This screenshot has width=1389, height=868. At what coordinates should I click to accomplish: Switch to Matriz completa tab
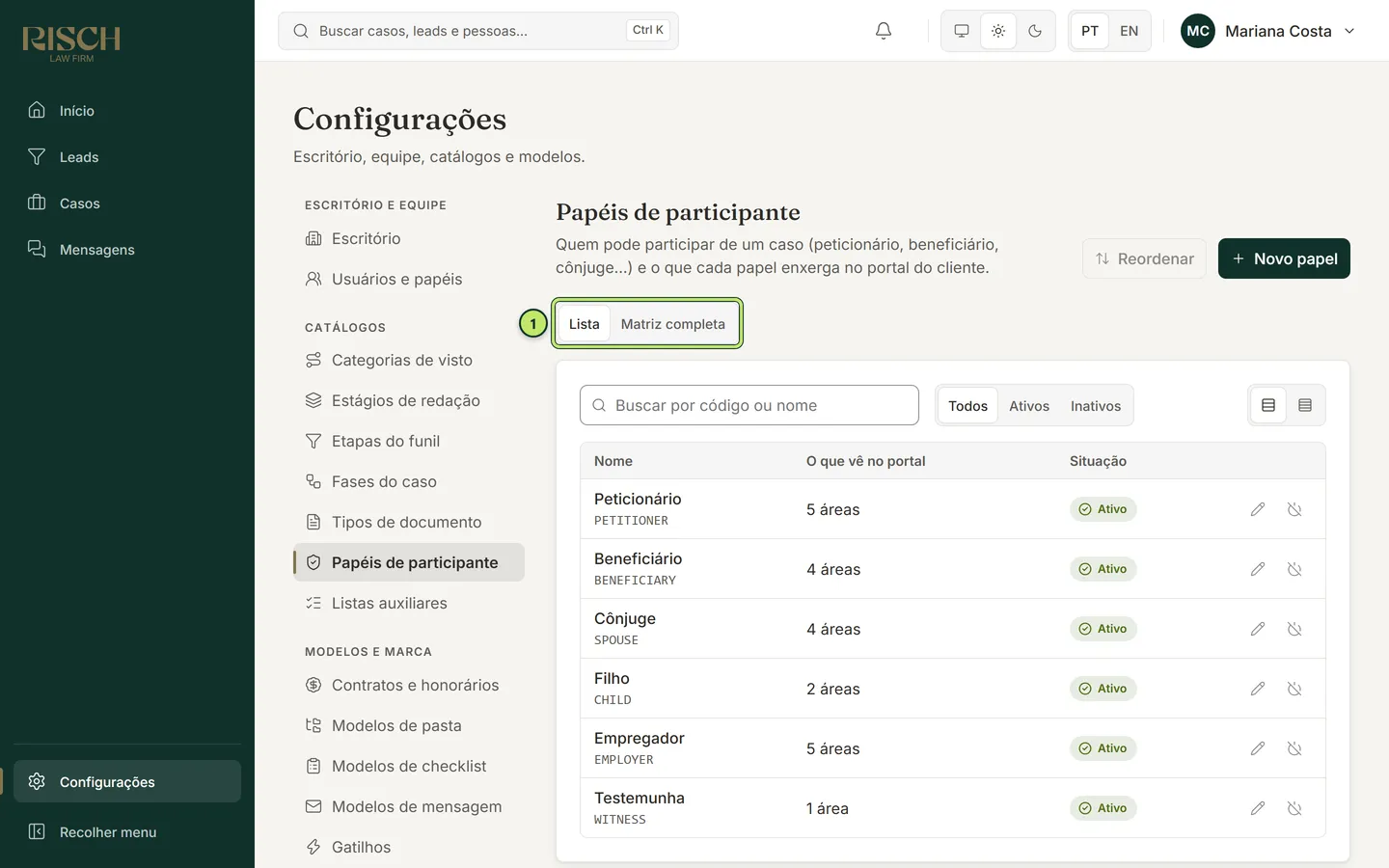coord(672,324)
